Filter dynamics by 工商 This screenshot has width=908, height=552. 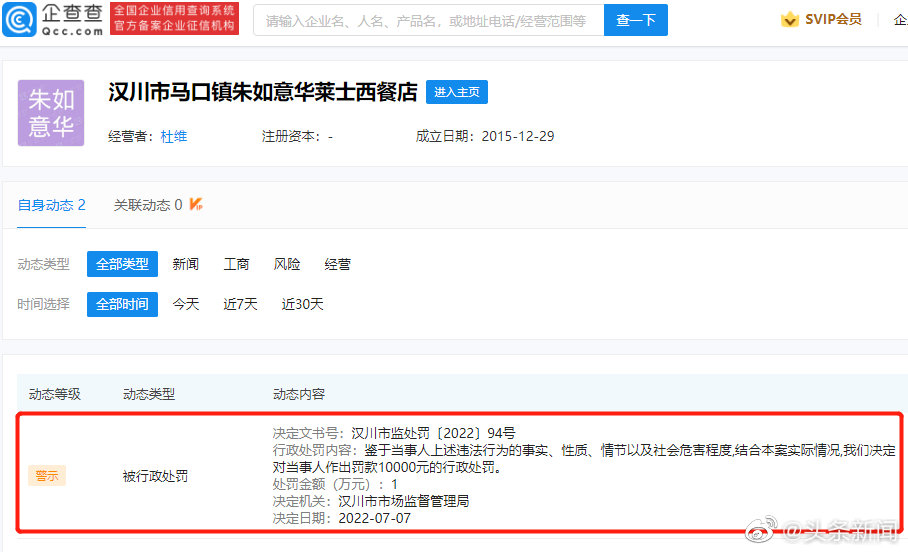pyautogui.click(x=236, y=264)
